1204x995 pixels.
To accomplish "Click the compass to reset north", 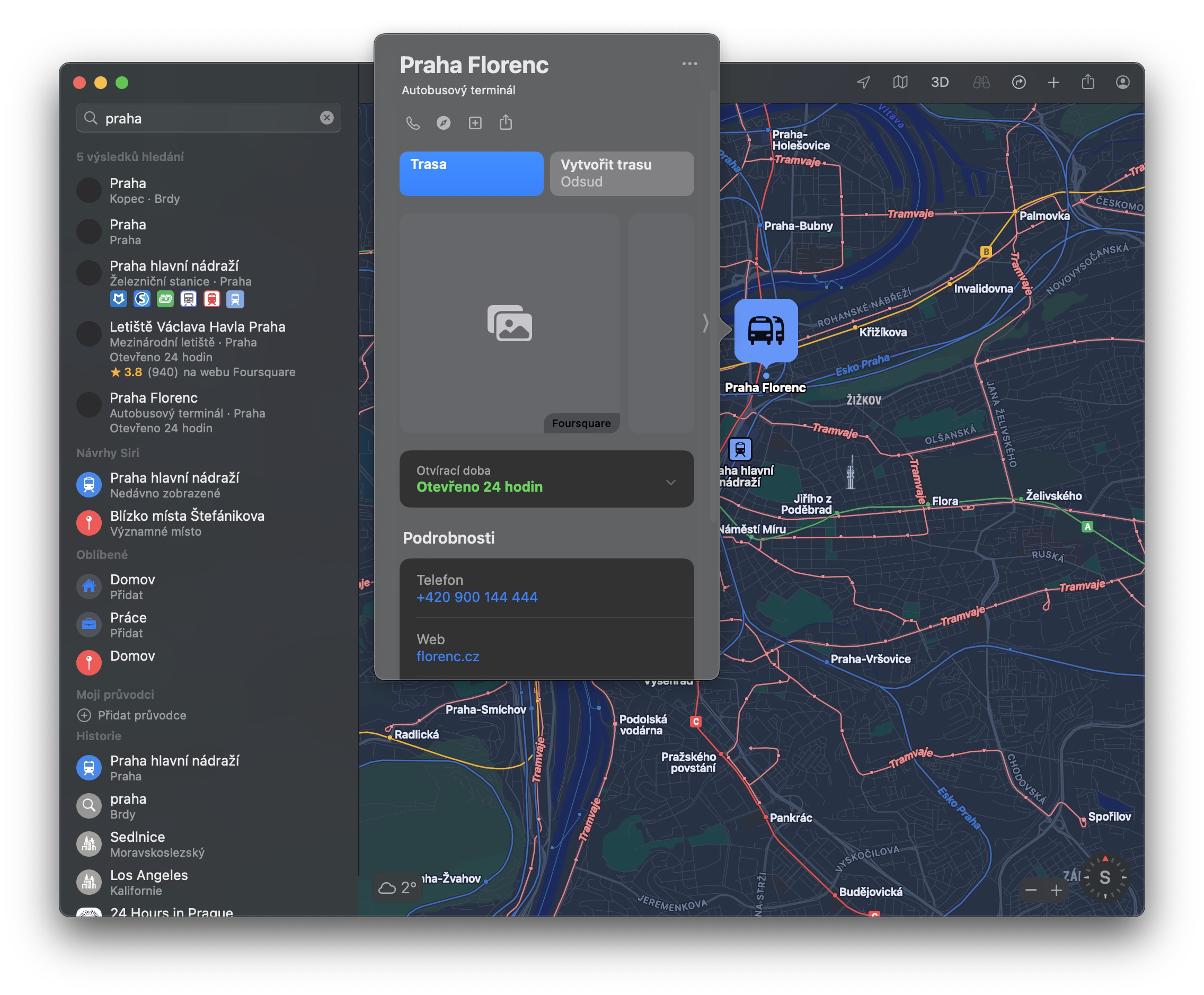I will tap(1105, 877).
